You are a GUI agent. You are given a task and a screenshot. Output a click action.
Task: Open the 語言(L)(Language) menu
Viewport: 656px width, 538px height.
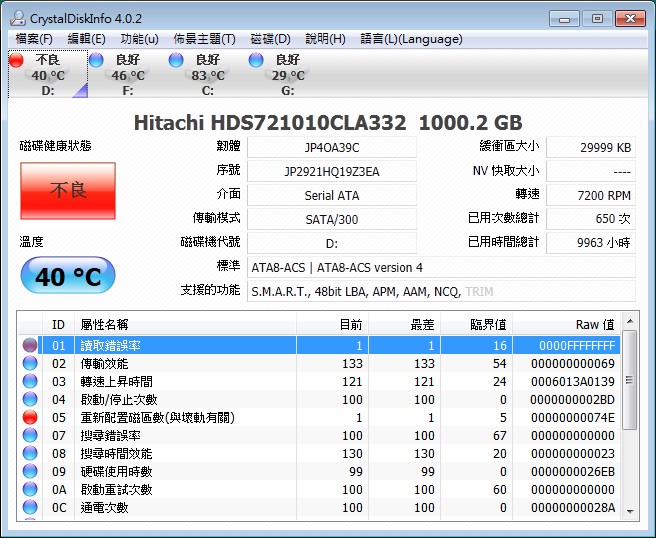tap(411, 39)
